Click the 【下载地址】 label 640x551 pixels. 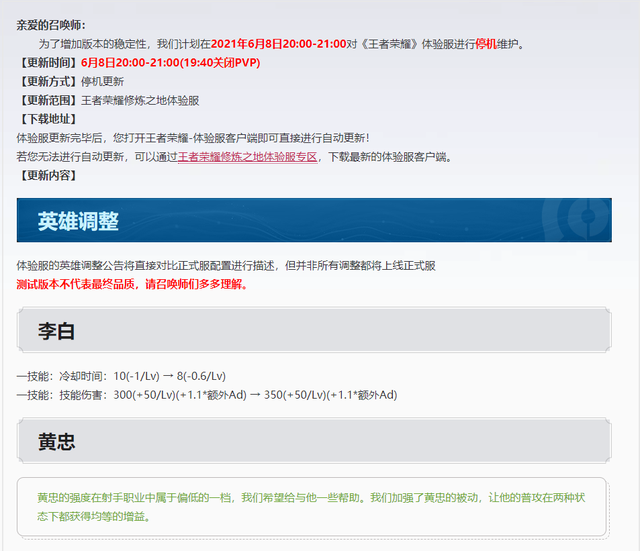pyautogui.click(x=48, y=119)
